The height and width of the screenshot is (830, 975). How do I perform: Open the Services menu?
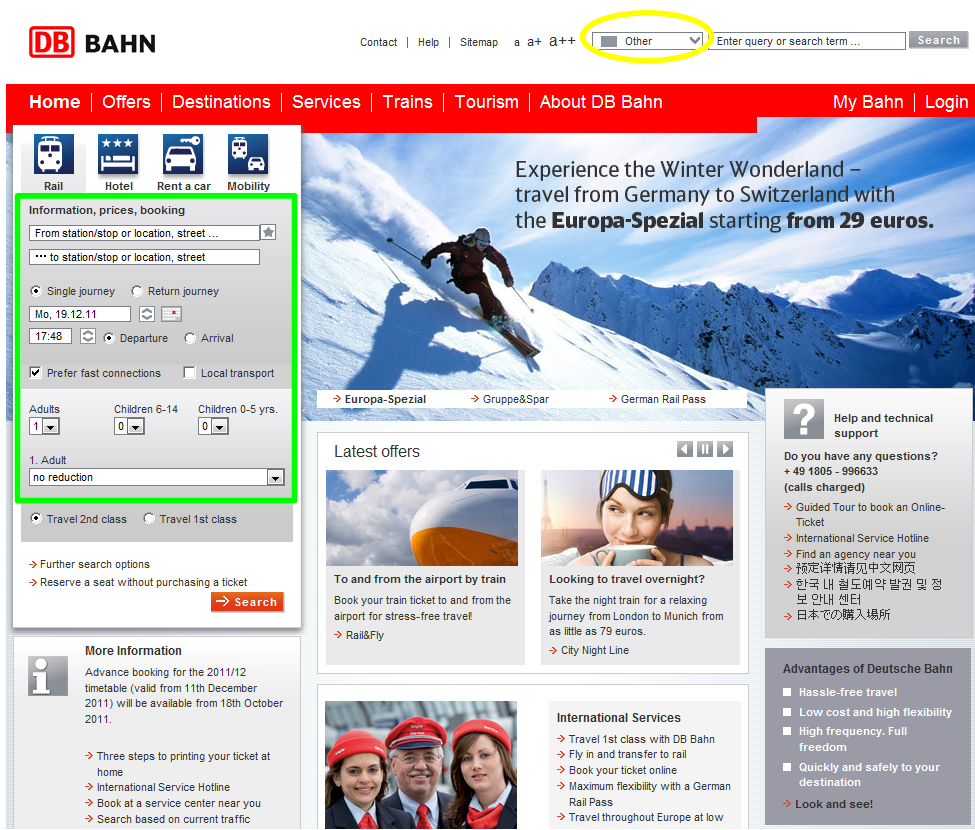pyautogui.click(x=326, y=102)
